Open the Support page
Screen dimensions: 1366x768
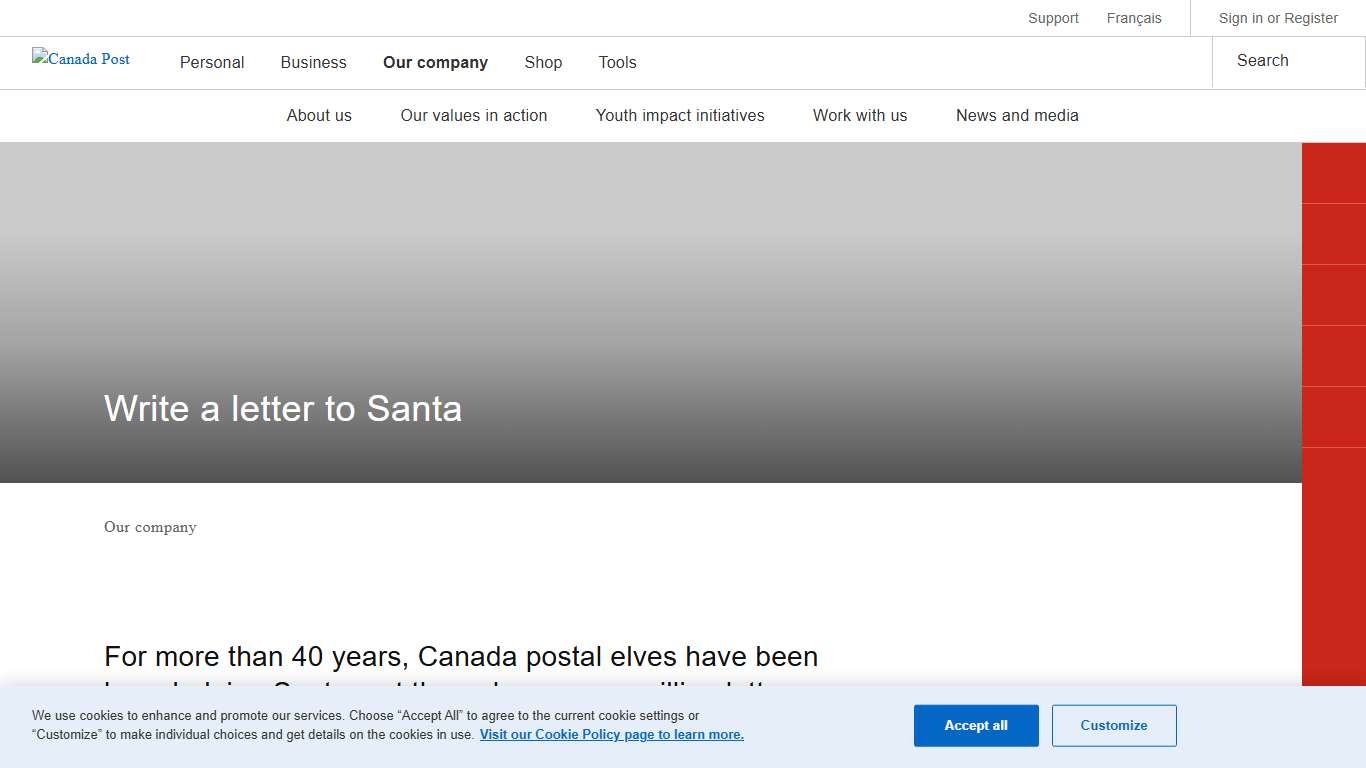click(1053, 17)
